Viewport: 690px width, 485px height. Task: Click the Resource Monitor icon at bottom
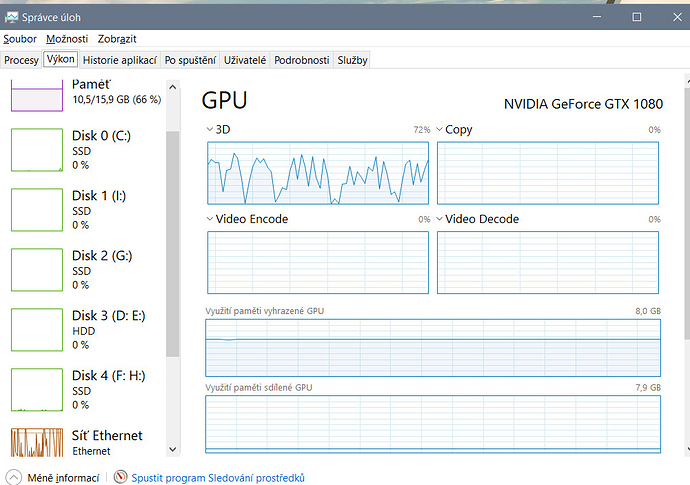coord(121,478)
